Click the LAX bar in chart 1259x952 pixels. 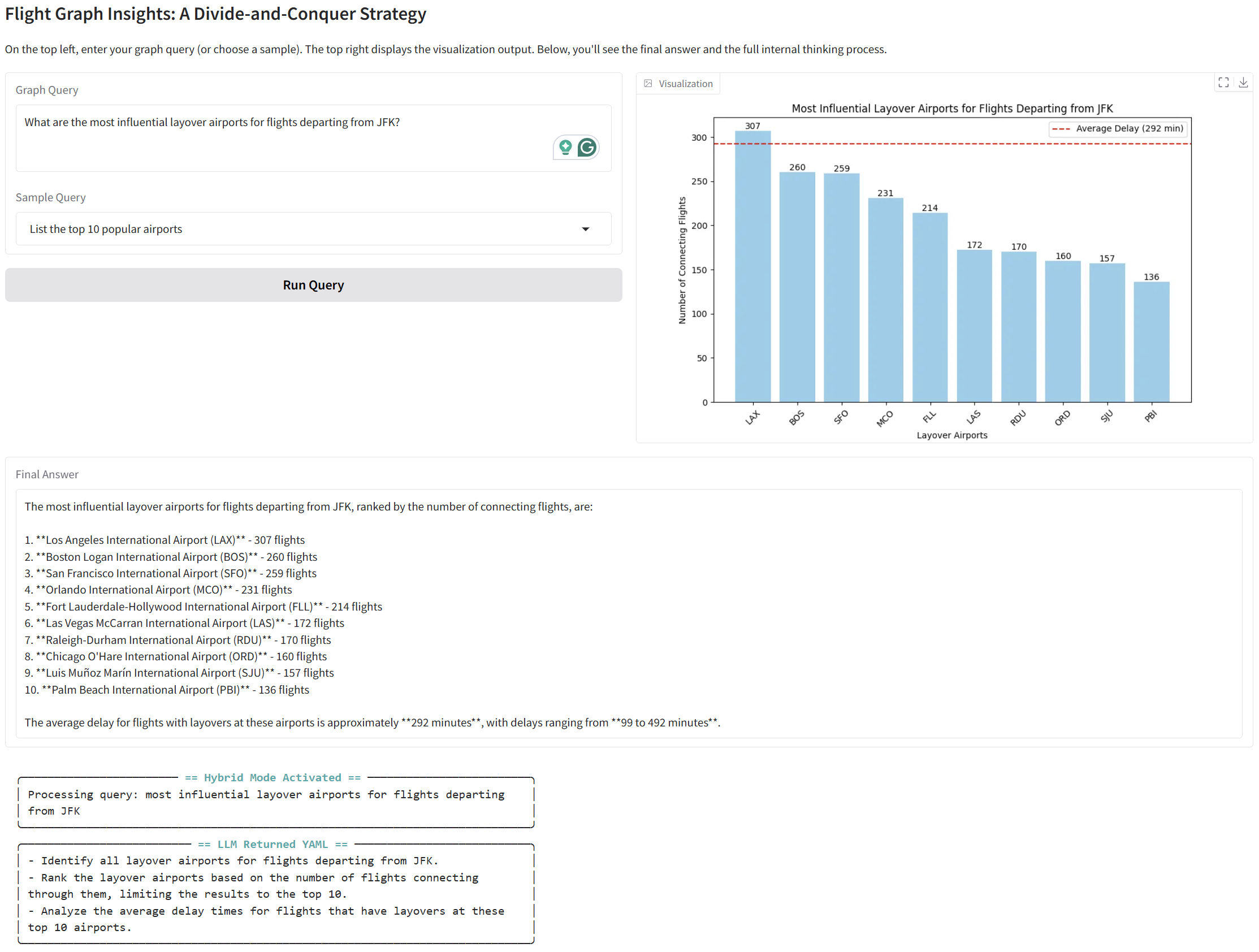click(x=752, y=267)
